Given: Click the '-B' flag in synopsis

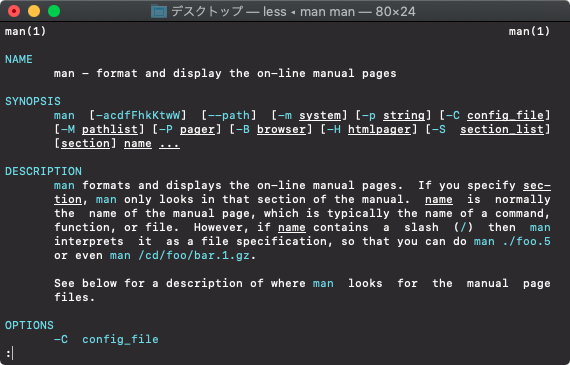Looking at the screenshot, I should pos(243,129).
